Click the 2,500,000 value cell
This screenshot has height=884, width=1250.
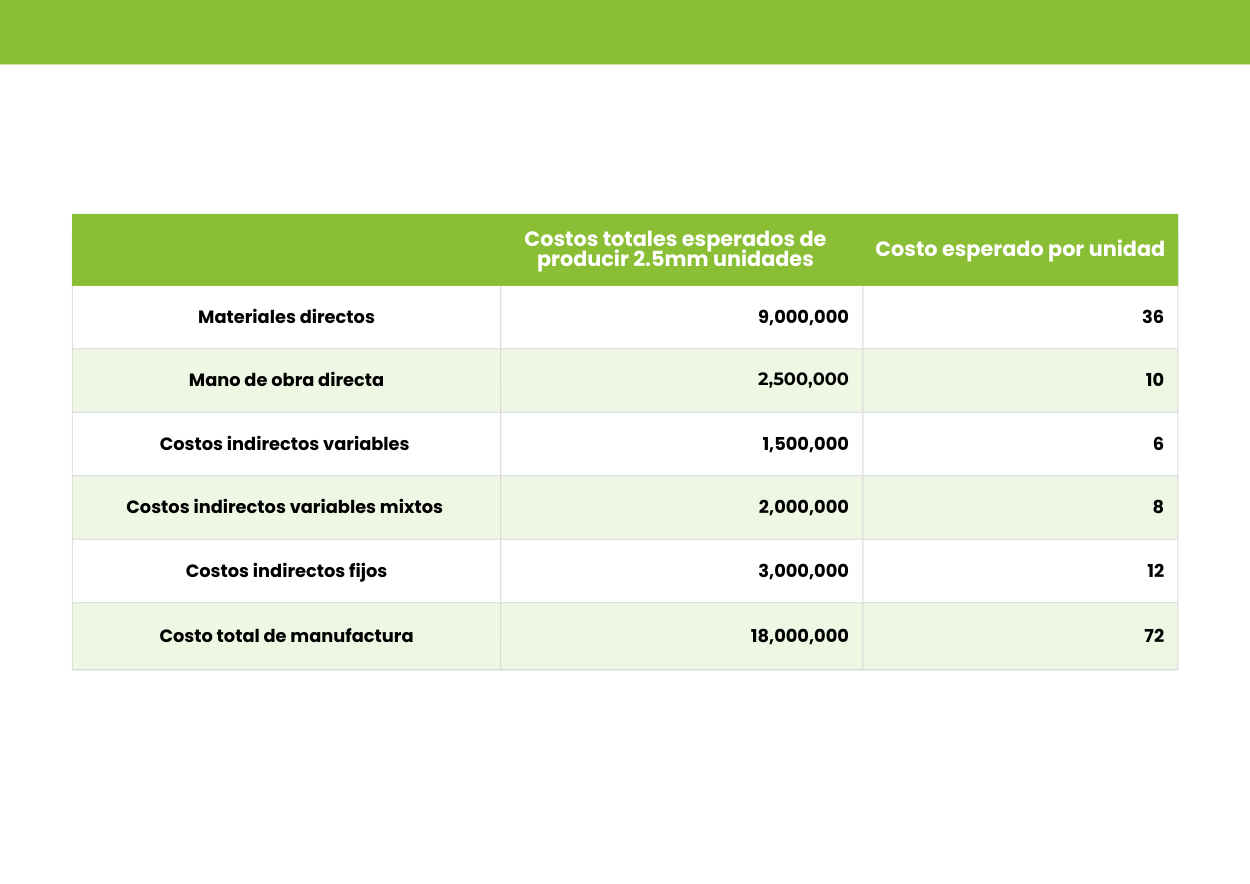tap(803, 380)
